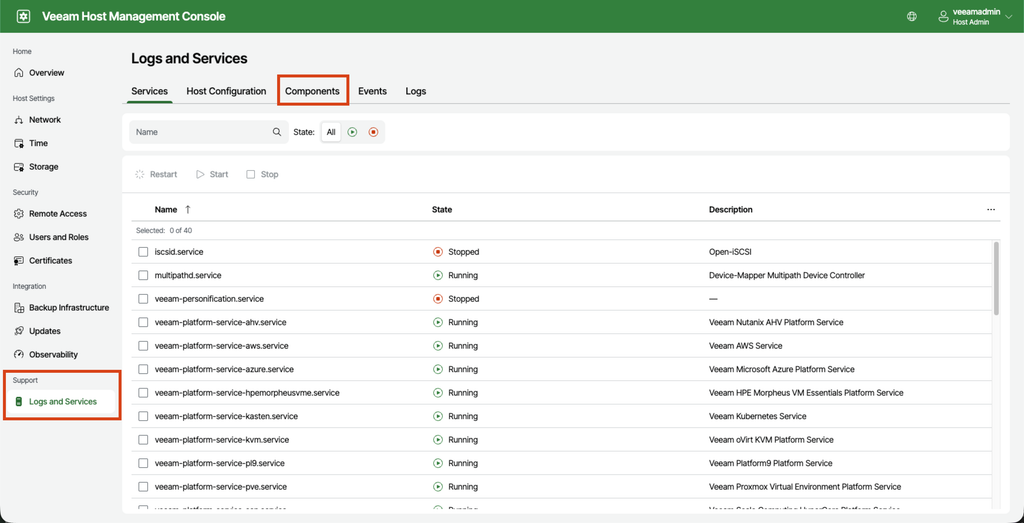
Task: Switch to the Services tab
Action: [x=150, y=91]
